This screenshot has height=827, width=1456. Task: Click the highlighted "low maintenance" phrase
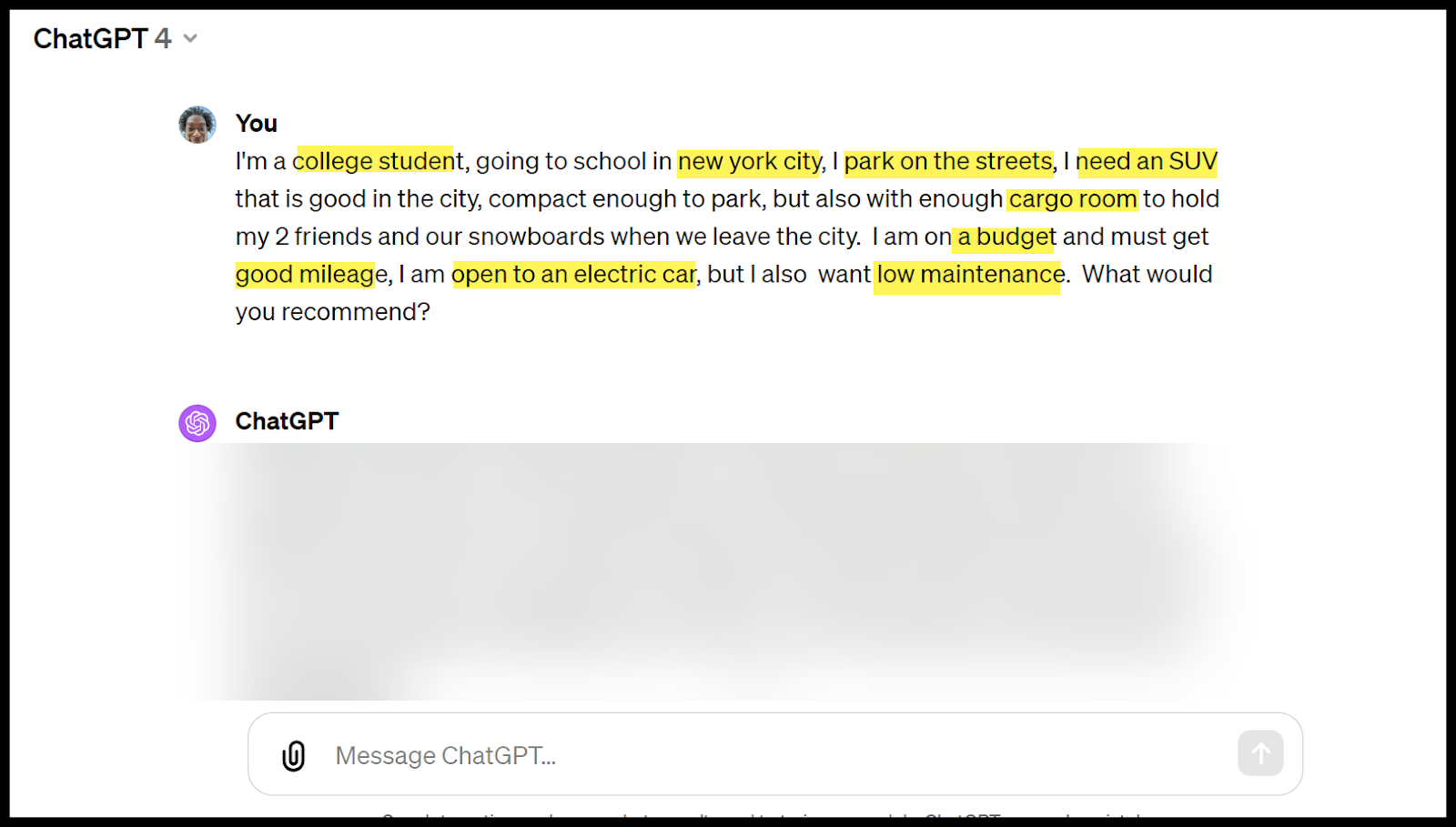click(968, 274)
